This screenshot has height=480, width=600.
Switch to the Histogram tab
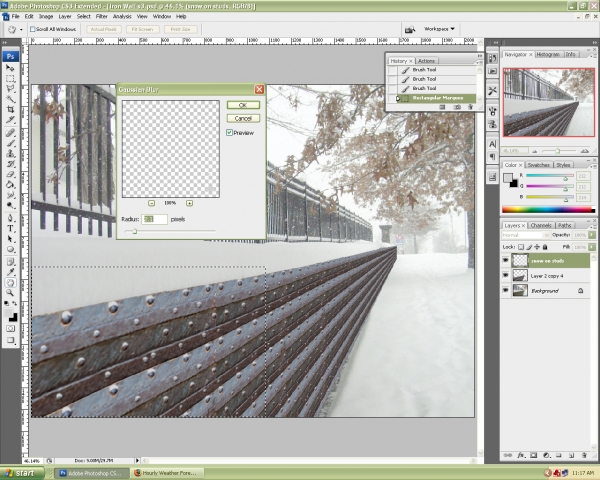click(x=548, y=54)
